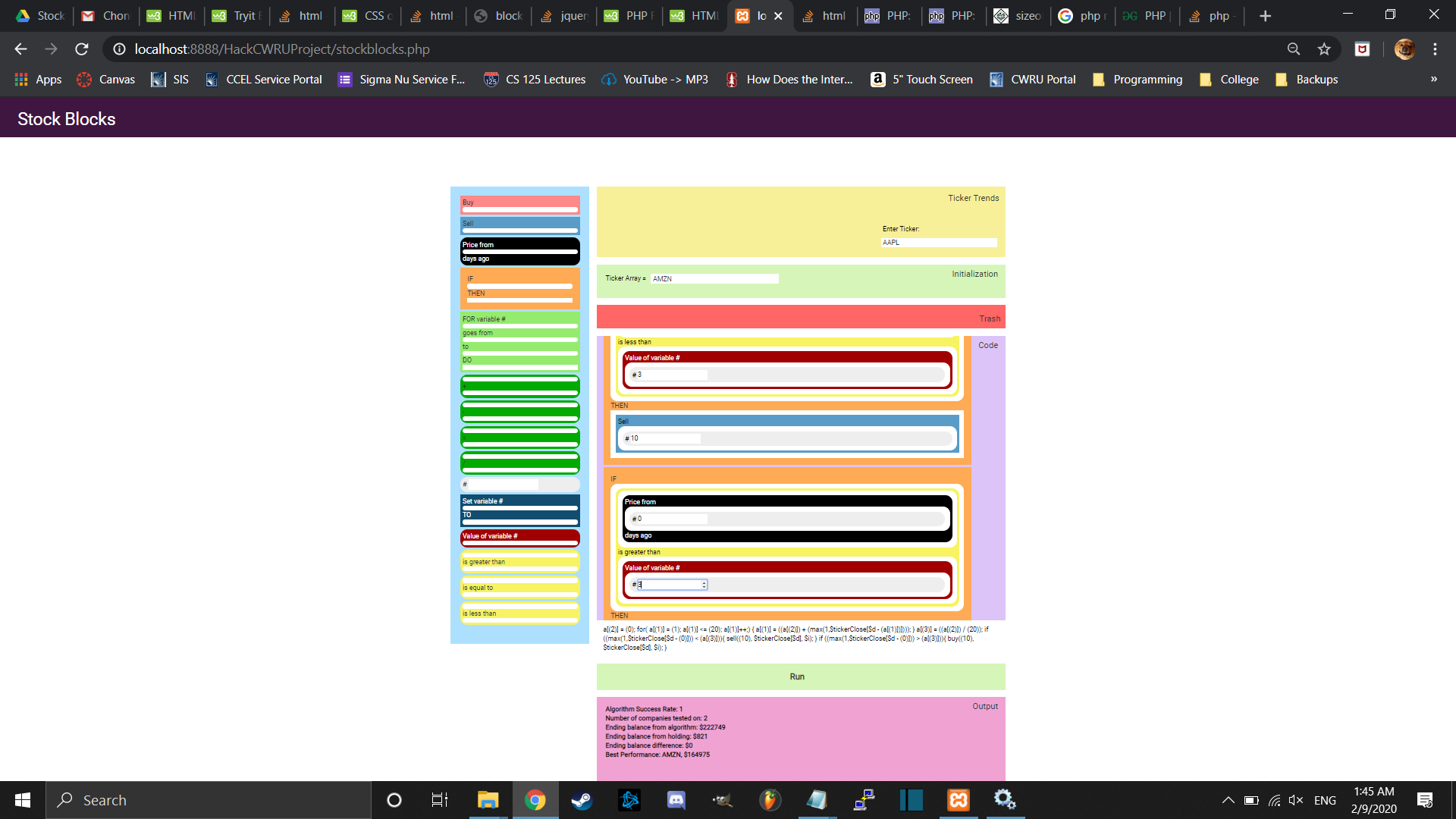Expand hidden bookmarks chevron
The image size is (1456, 819).
1434,80
